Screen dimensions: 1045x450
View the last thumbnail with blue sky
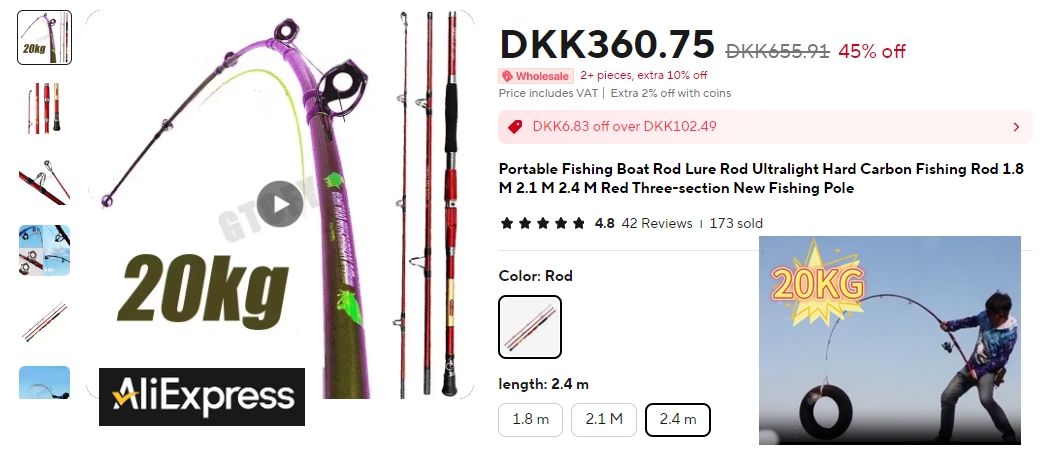click(x=45, y=382)
